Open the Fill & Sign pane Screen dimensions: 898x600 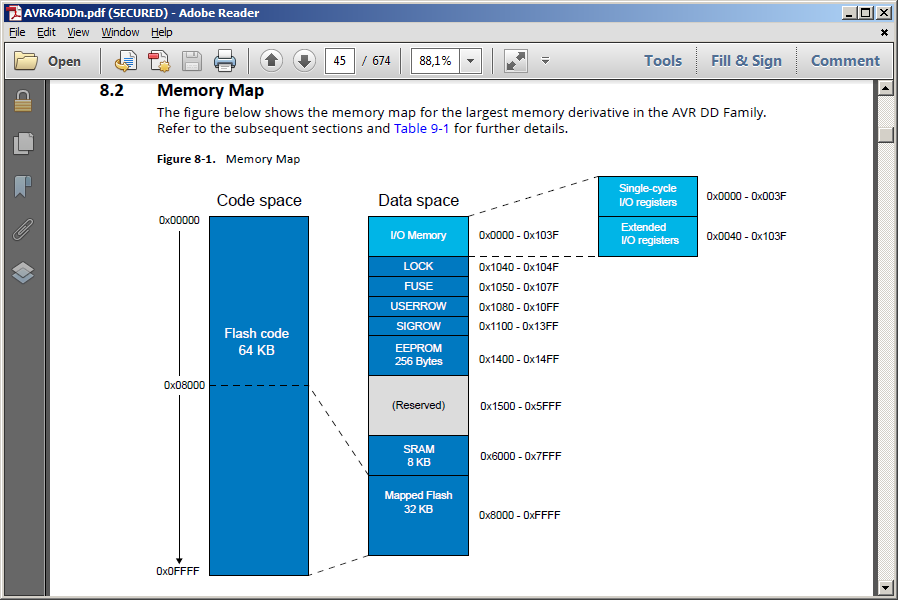[x=746, y=61]
